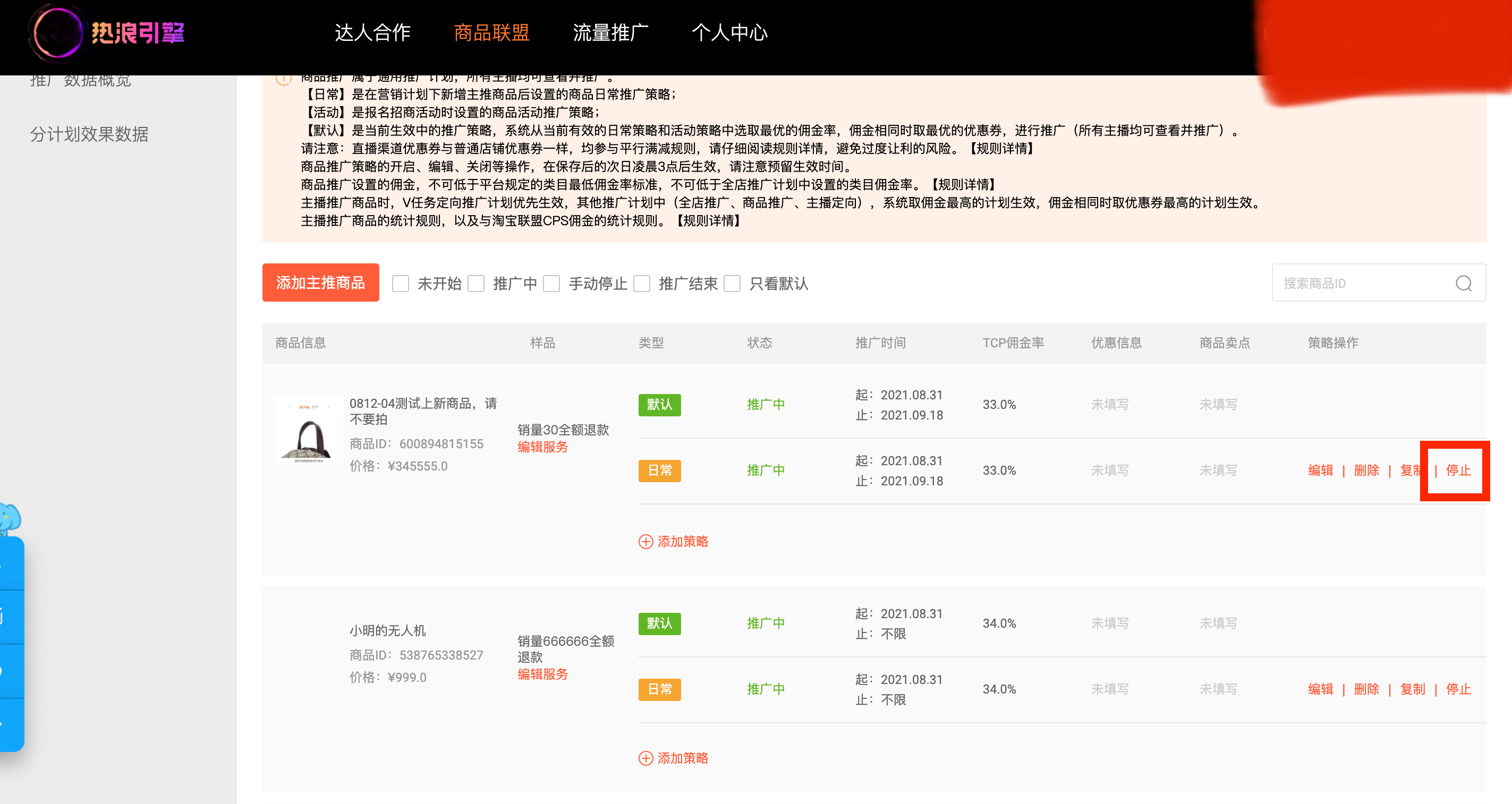
Task: Toggle the 推广中 filter checkbox
Action: 476,284
